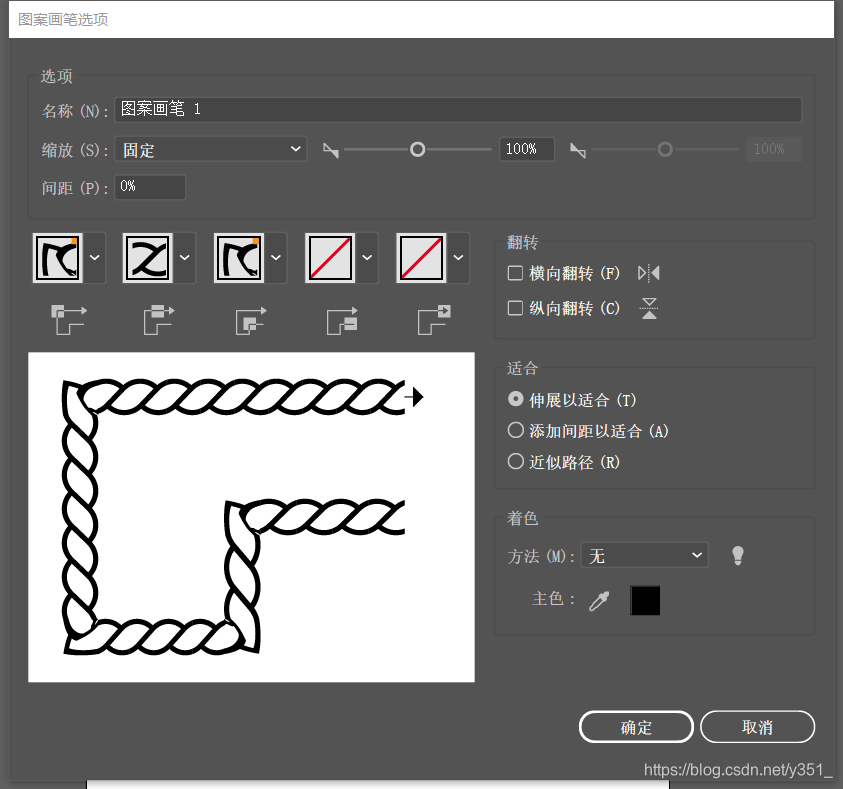Click the 名称 (N) name field
The height and width of the screenshot is (789, 843).
pyautogui.click(x=458, y=110)
